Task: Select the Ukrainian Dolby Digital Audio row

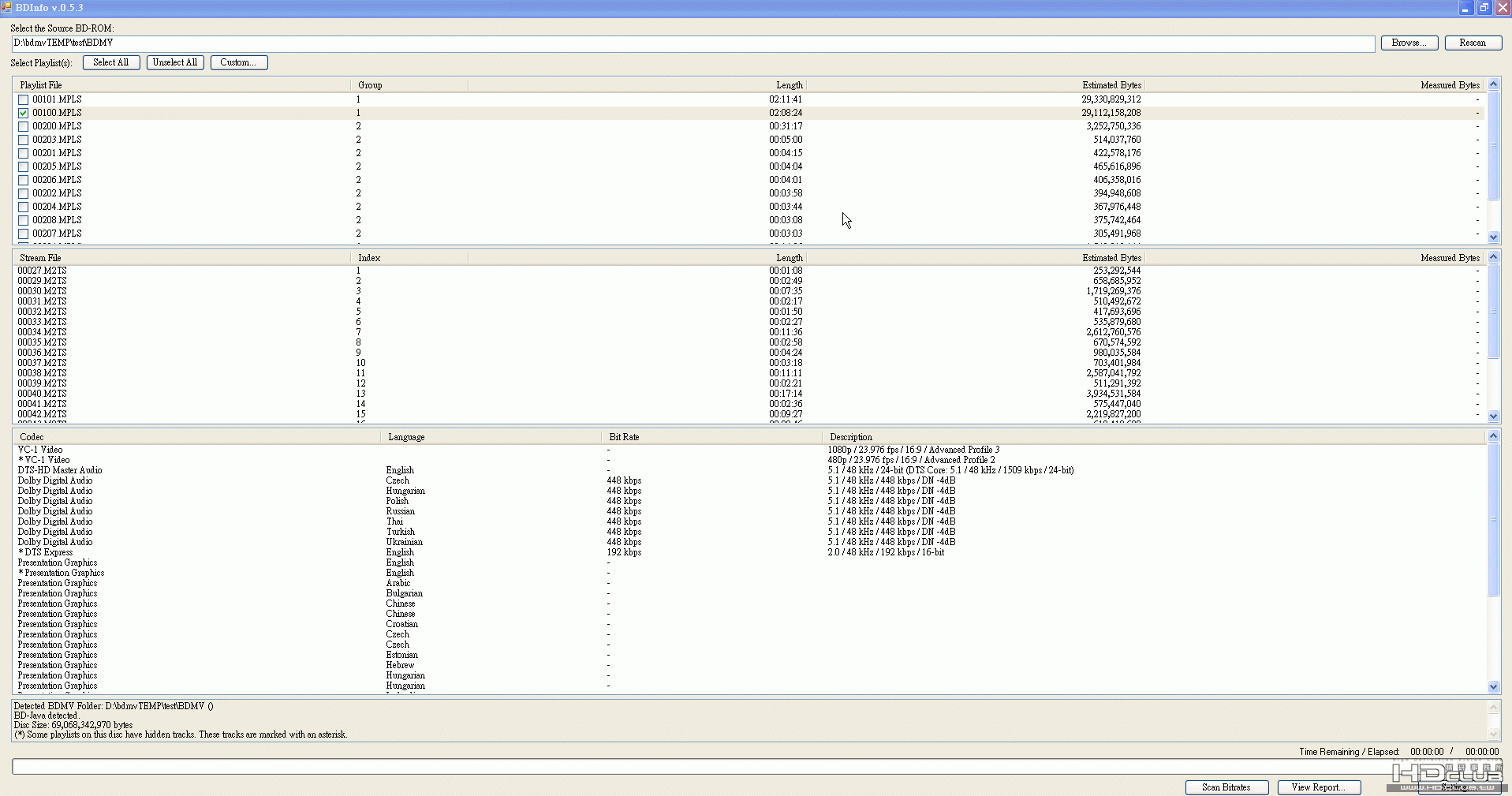Action: pos(749,542)
